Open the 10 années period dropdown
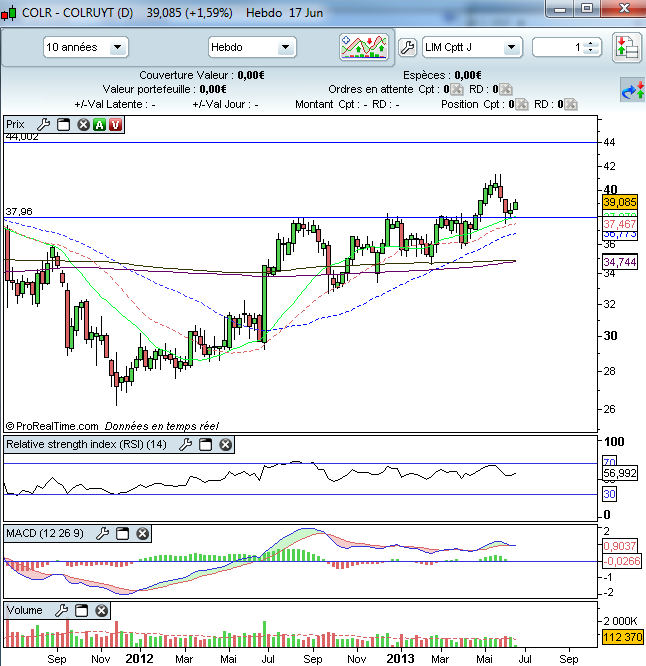 85,47
